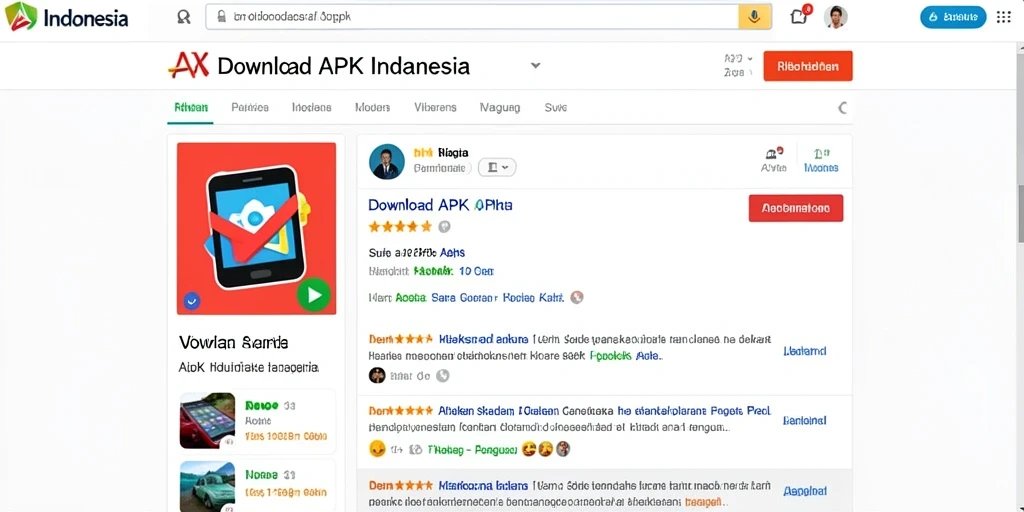
Task: Click the padlock icon in the address bar
Action: [x=221, y=17]
